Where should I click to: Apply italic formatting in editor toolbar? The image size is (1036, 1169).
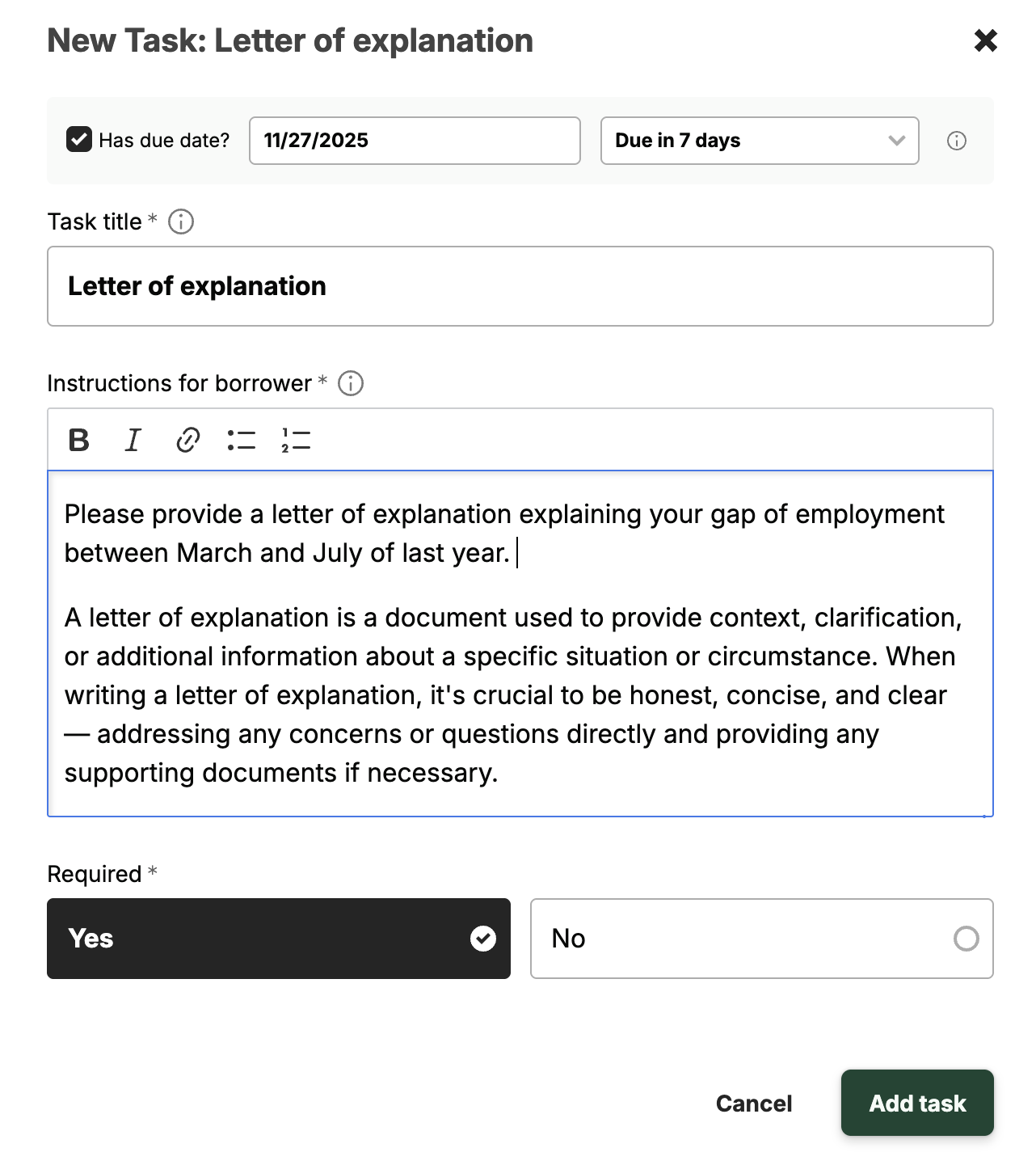(133, 440)
